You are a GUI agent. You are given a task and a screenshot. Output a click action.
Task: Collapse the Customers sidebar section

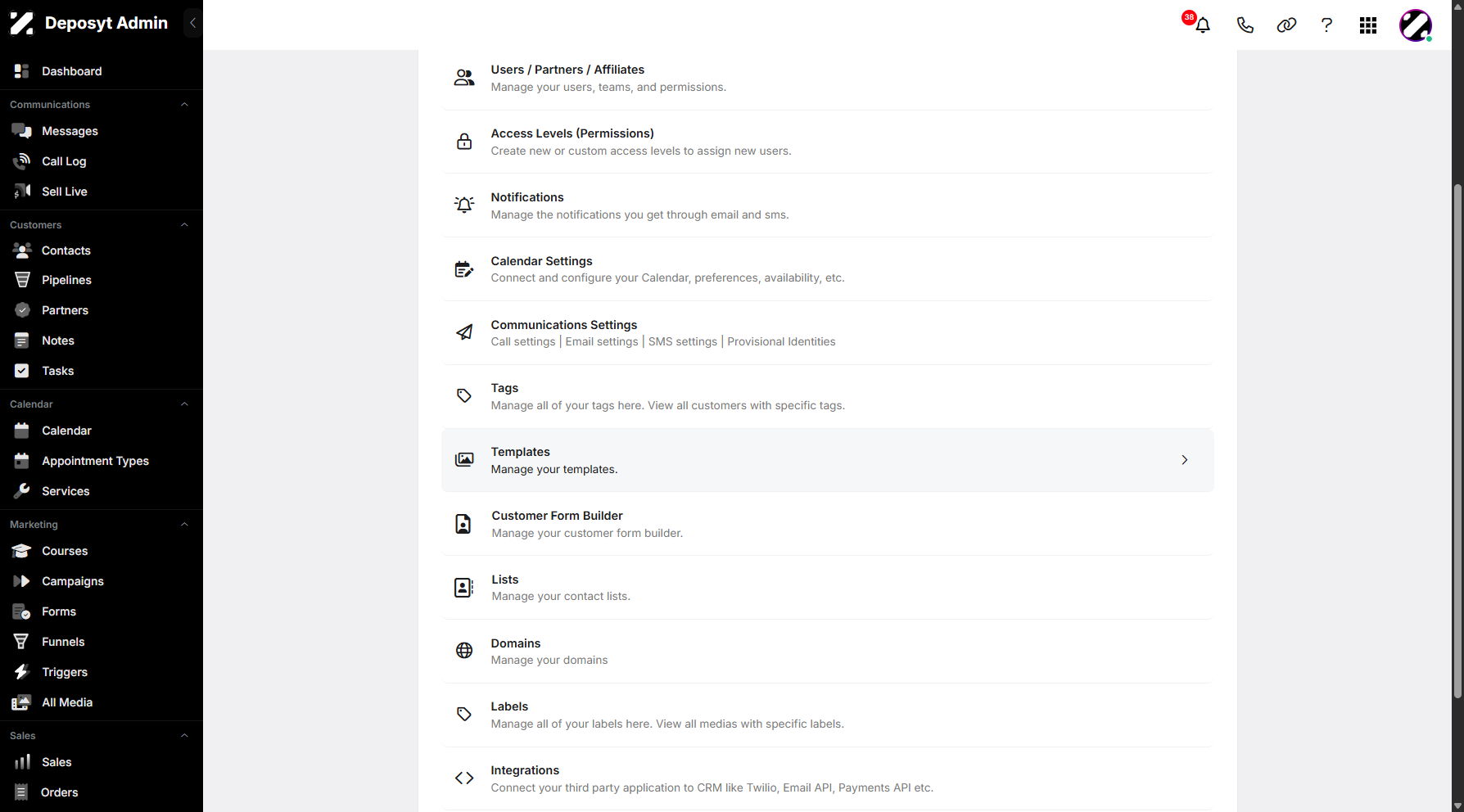point(184,225)
